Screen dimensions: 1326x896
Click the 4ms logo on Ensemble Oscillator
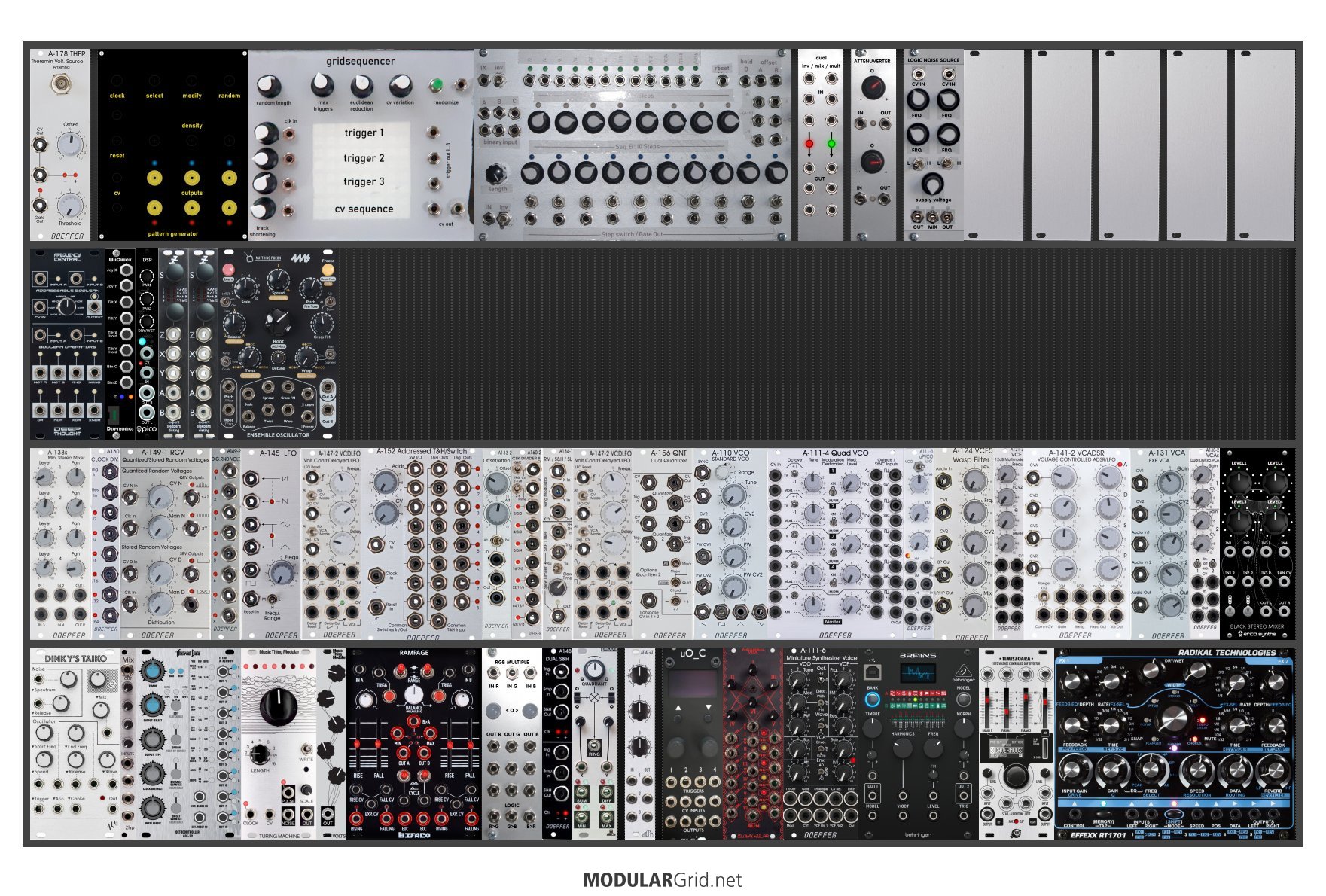point(301,258)
